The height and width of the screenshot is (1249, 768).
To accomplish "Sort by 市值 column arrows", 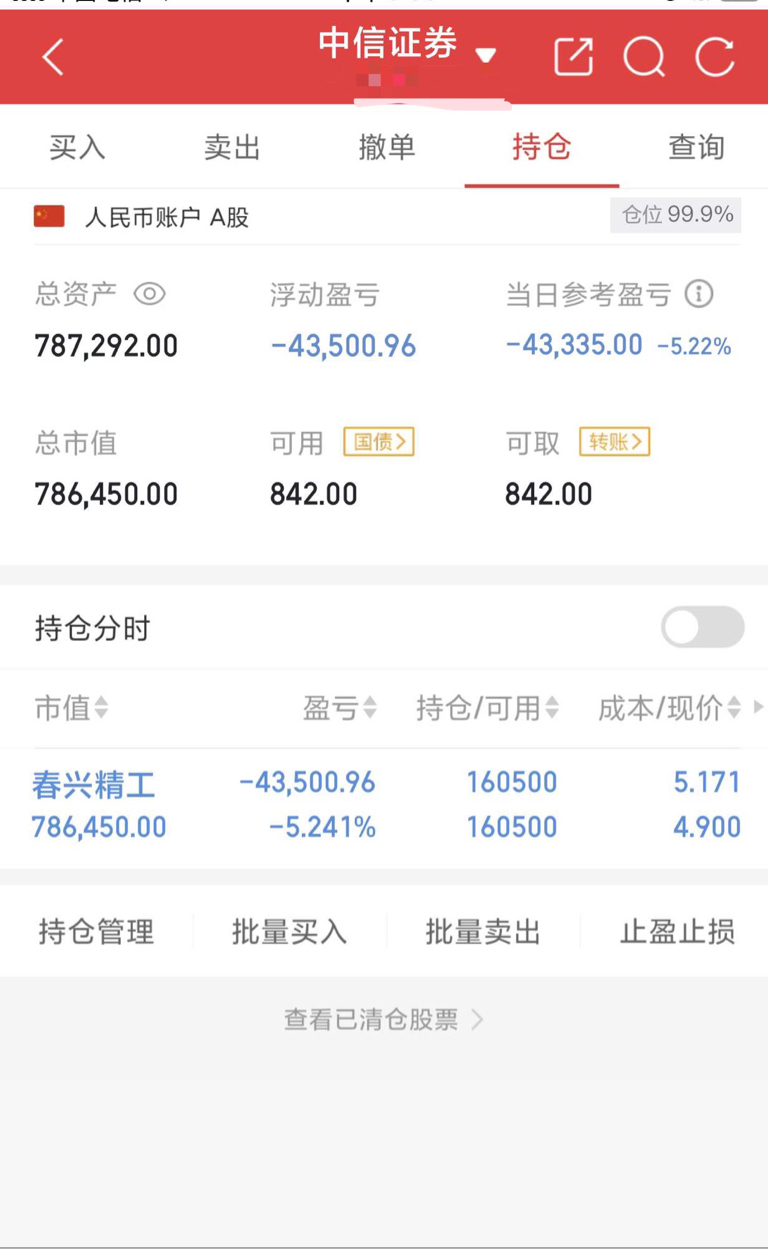I will 100,709.
